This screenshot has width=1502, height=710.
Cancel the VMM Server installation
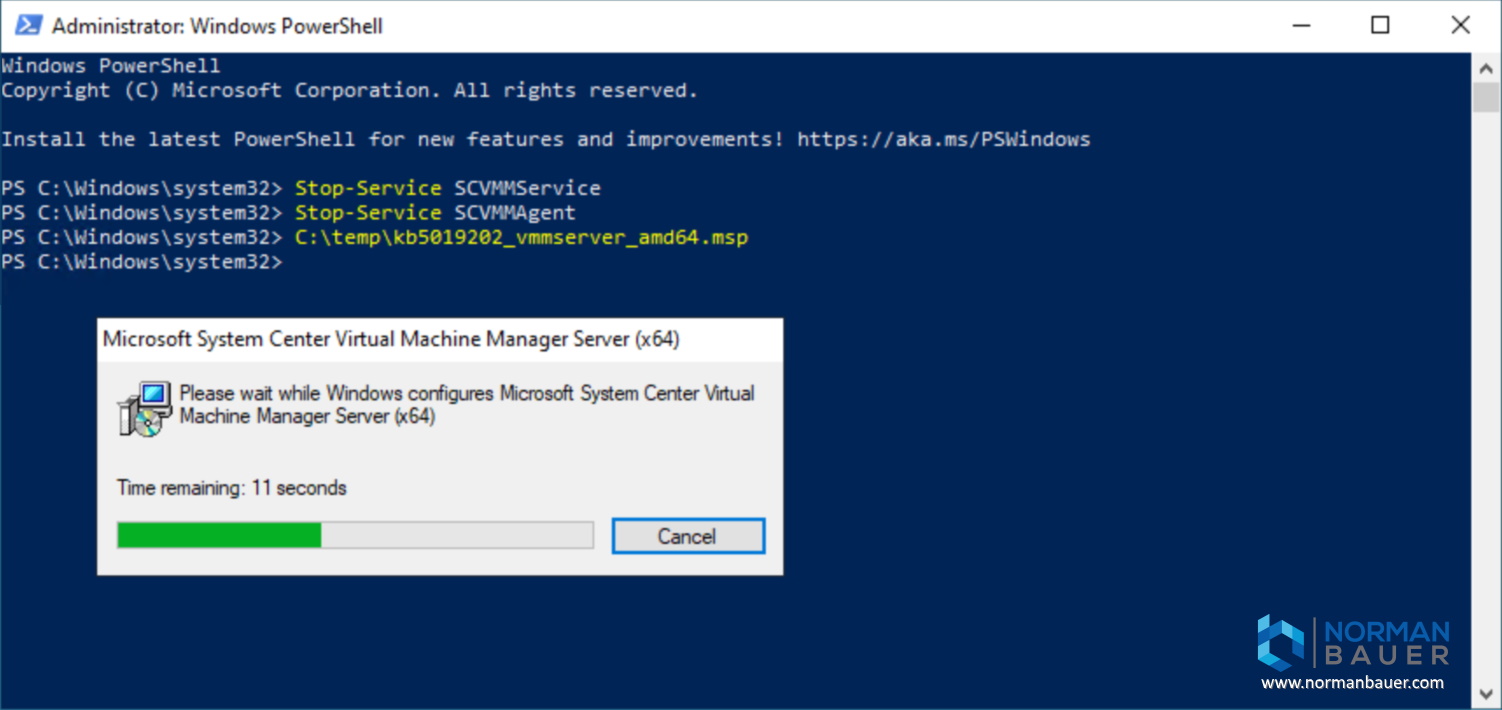click(688, 536)
